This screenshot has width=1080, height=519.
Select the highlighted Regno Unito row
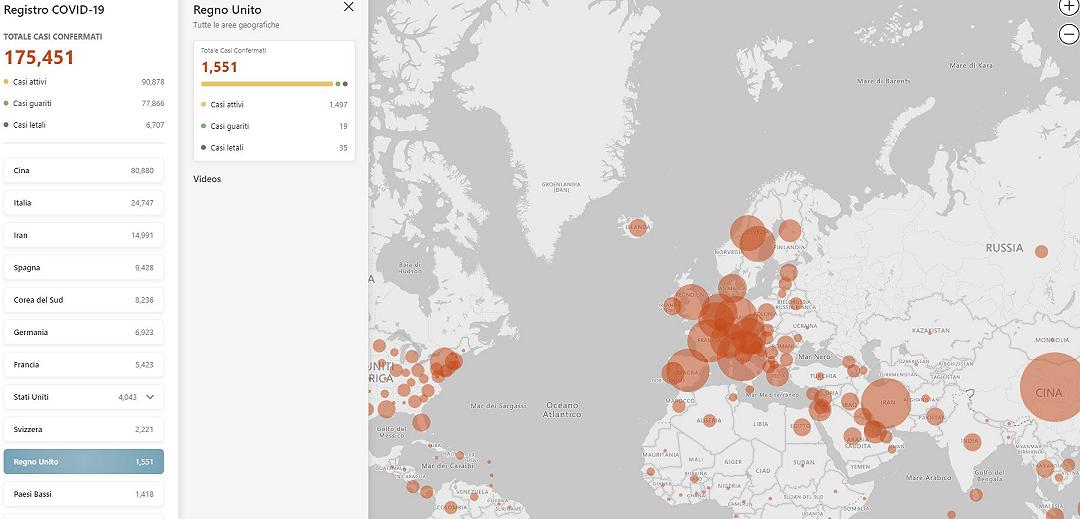(83, 462)
